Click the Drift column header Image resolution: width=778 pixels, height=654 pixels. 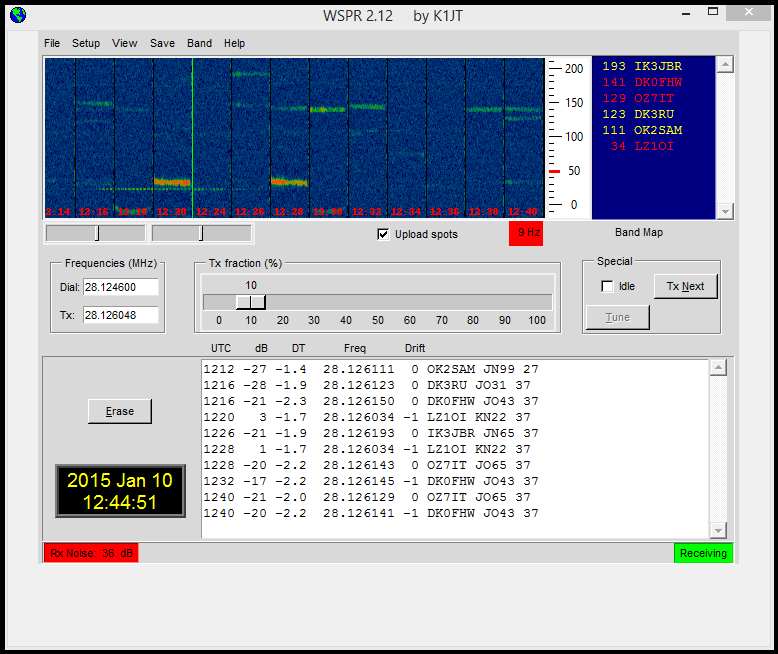click(415, 348)
